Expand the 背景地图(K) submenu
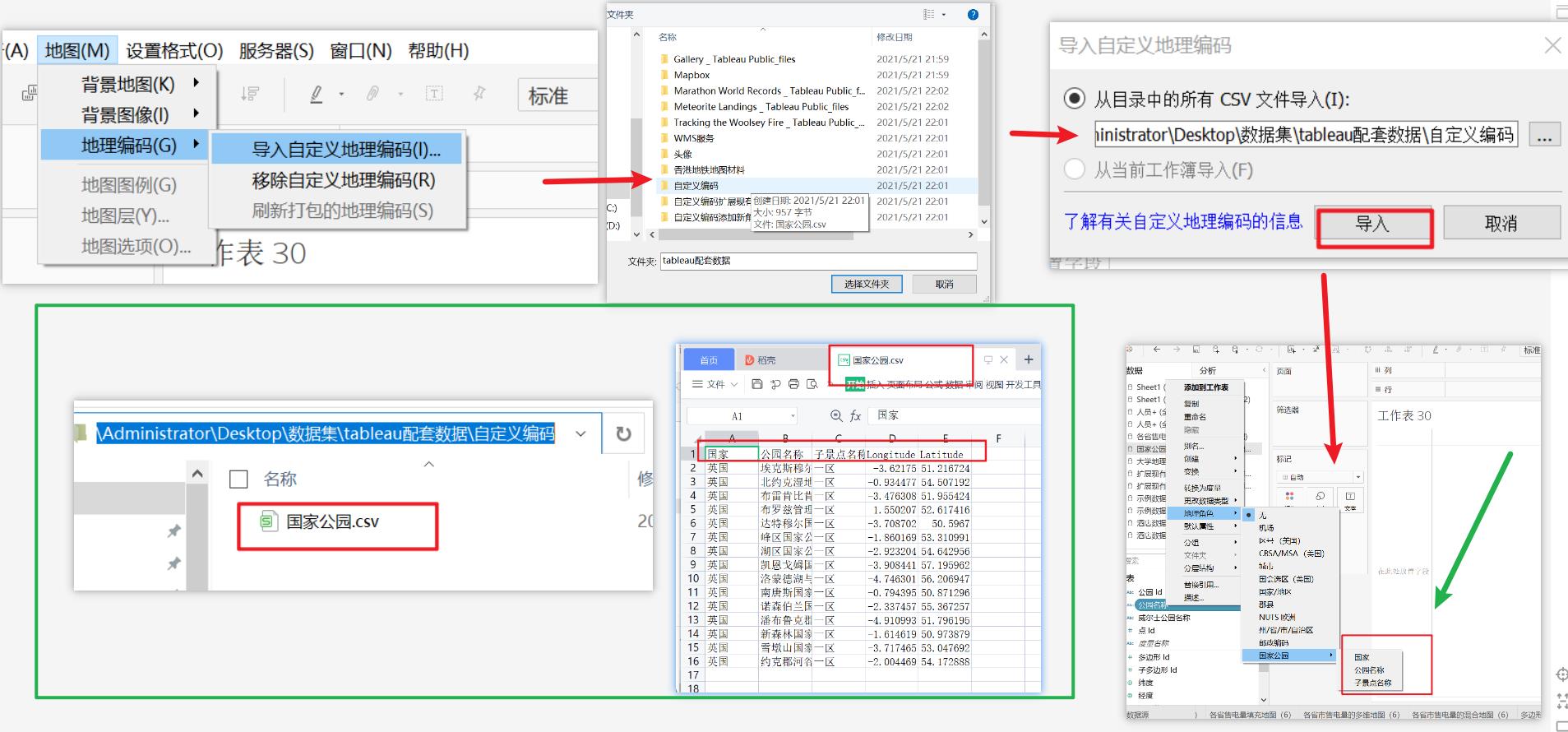 (129, 84)
